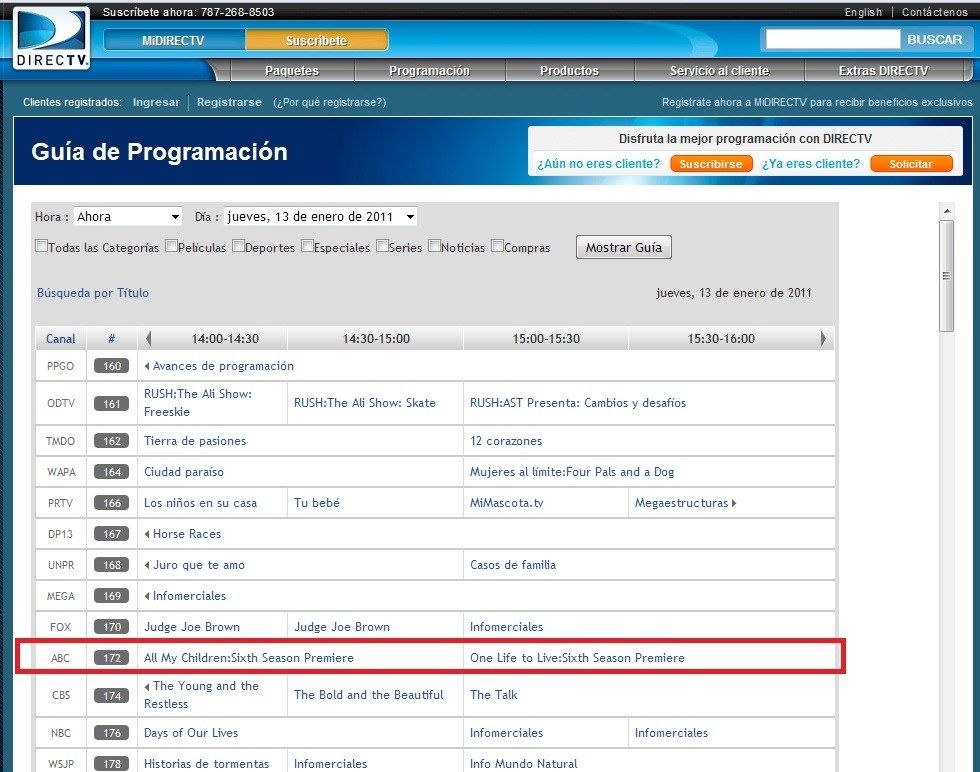Check the Noticias checkbox
980x772 pixels.
434,246
